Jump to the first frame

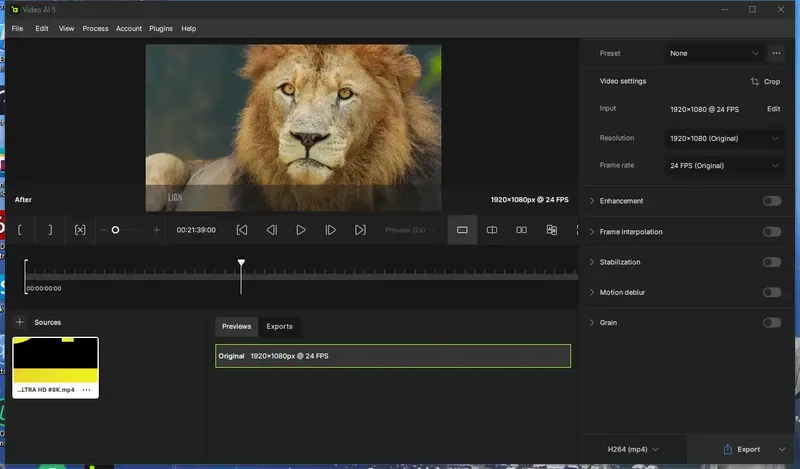point(242,230)
